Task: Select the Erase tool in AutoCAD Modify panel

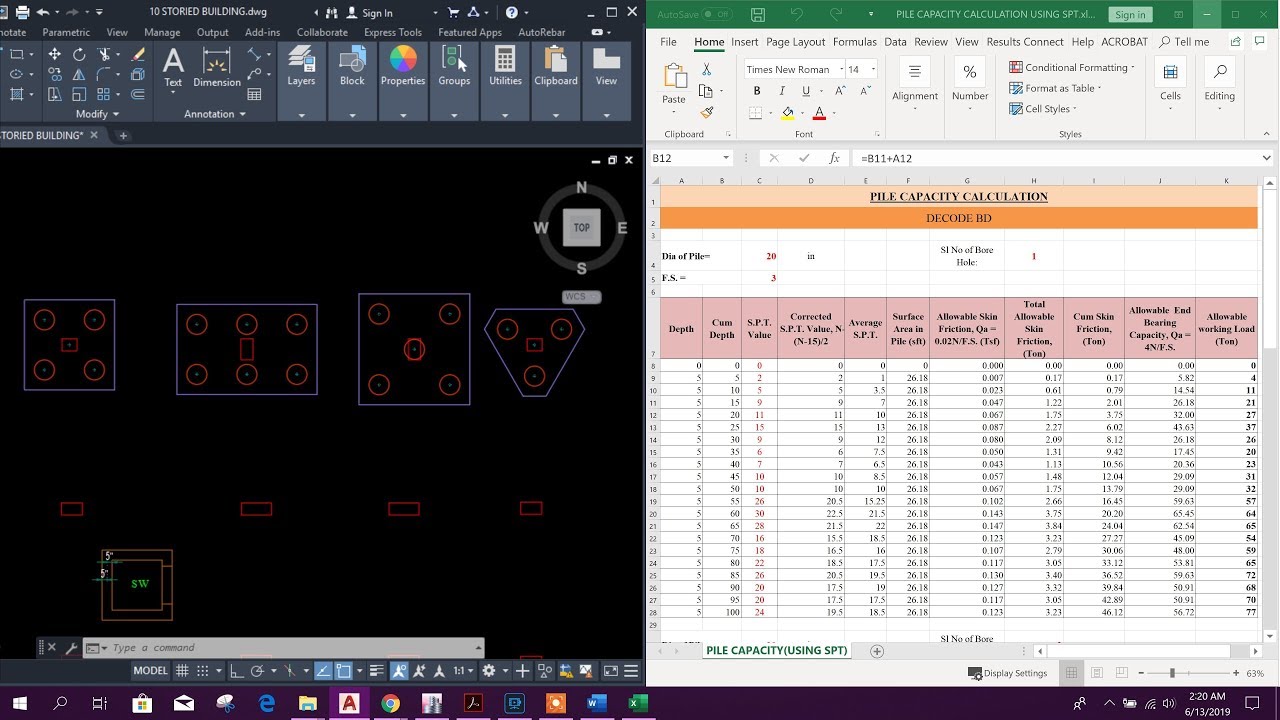Action: [x=138, y=54]
